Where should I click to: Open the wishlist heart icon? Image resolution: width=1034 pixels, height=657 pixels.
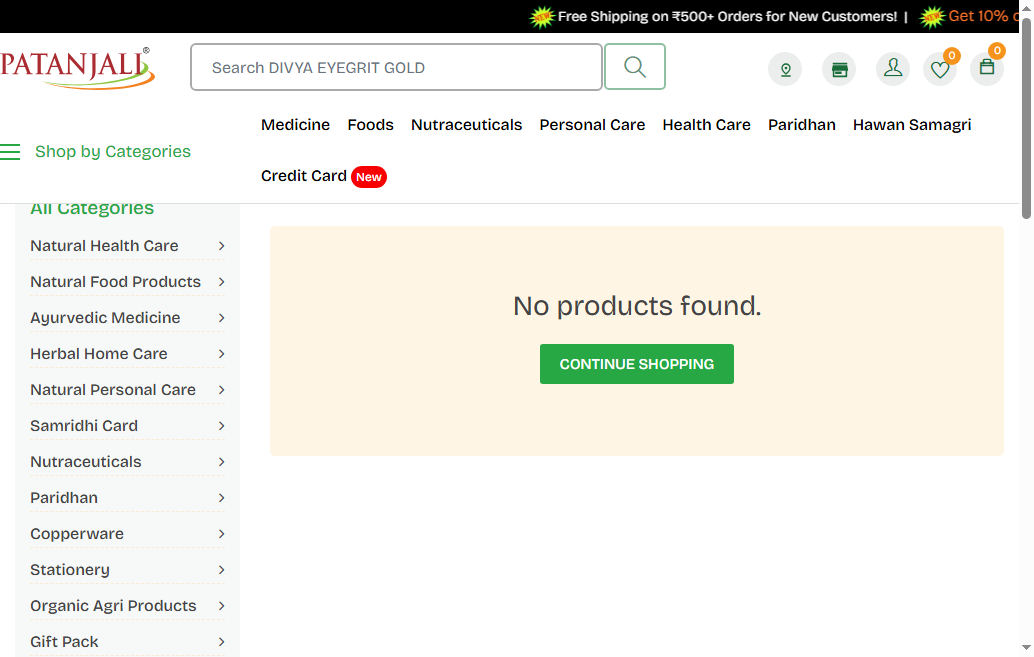tap(940, 69)
